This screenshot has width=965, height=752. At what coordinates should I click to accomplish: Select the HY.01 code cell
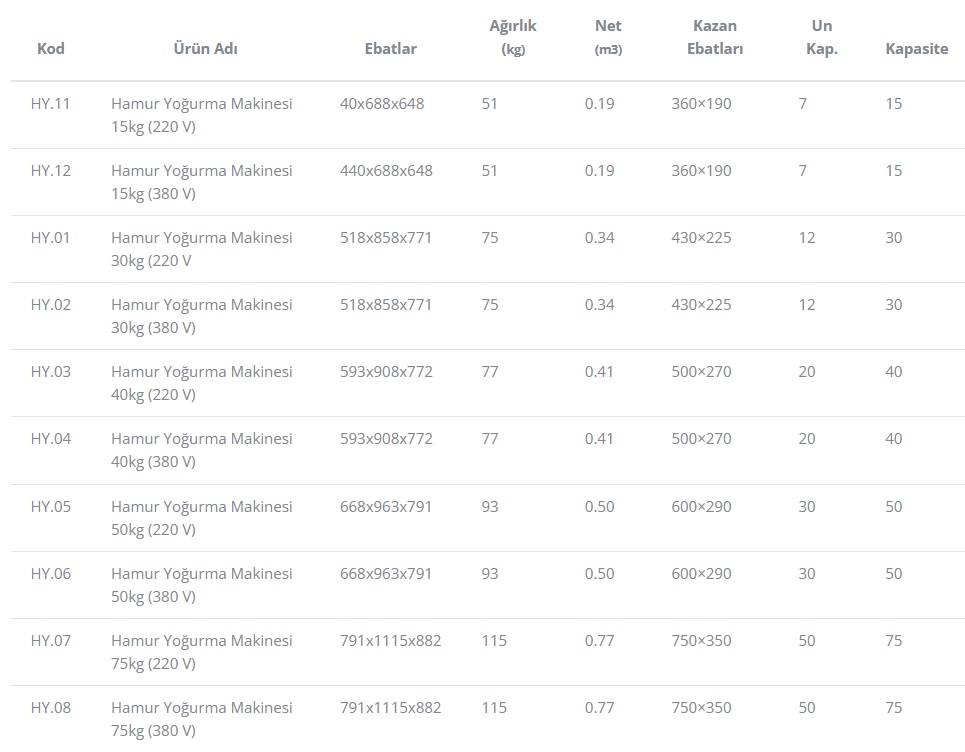51,237
